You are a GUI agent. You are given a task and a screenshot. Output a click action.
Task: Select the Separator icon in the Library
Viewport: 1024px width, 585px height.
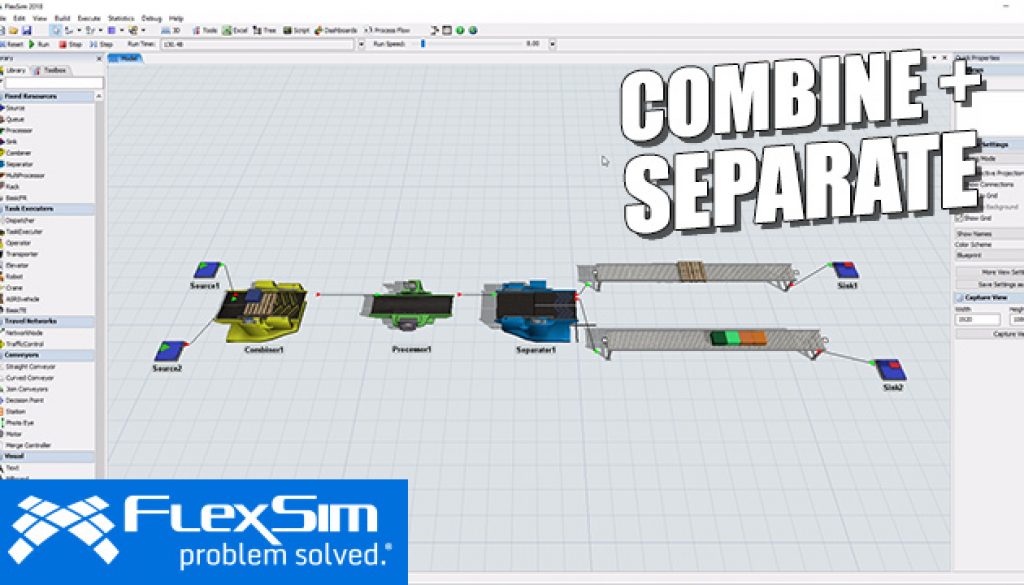[20, 162]
